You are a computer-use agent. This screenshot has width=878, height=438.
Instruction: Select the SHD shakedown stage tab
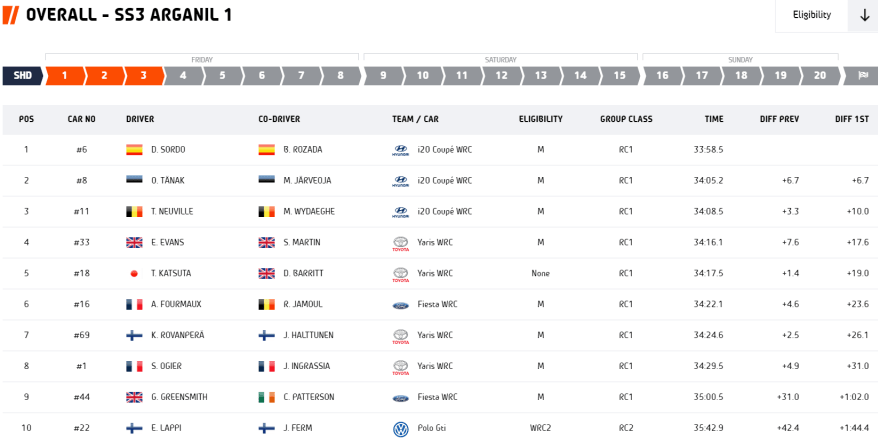(22, 75)
